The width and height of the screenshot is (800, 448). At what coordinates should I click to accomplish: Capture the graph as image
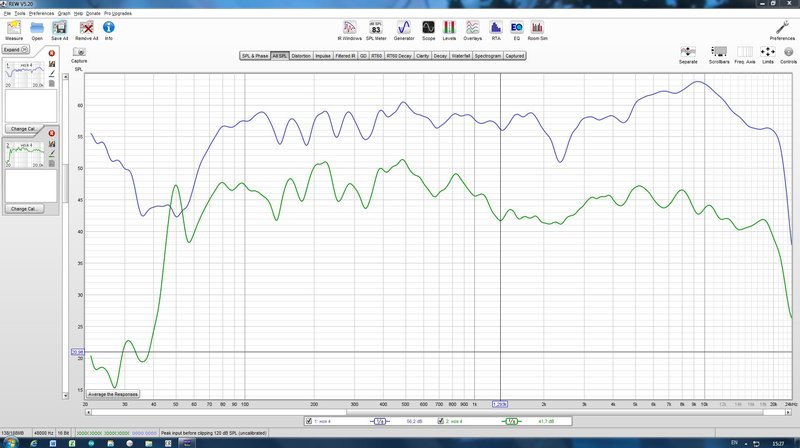click(79, 55)
